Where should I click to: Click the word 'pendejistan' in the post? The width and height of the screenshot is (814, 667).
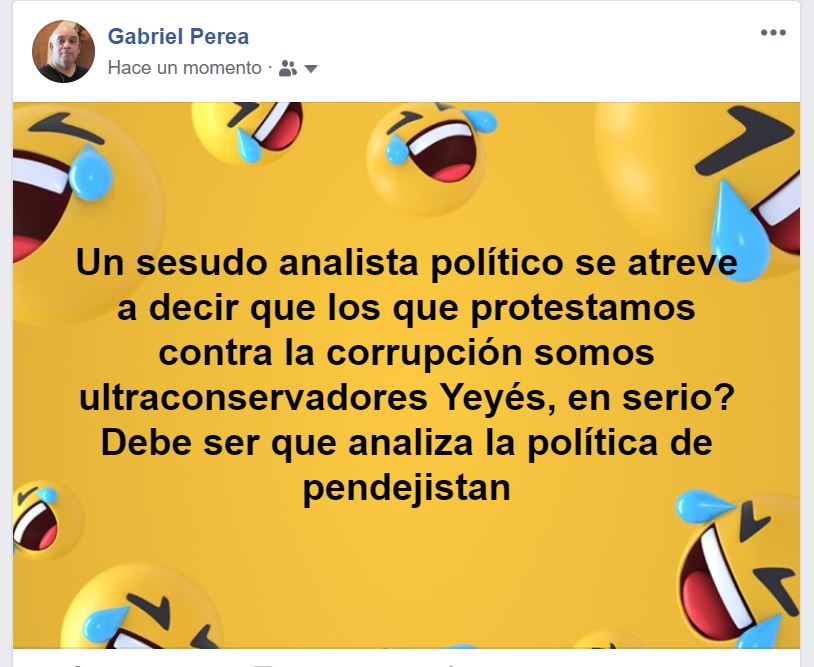point(406,487)
